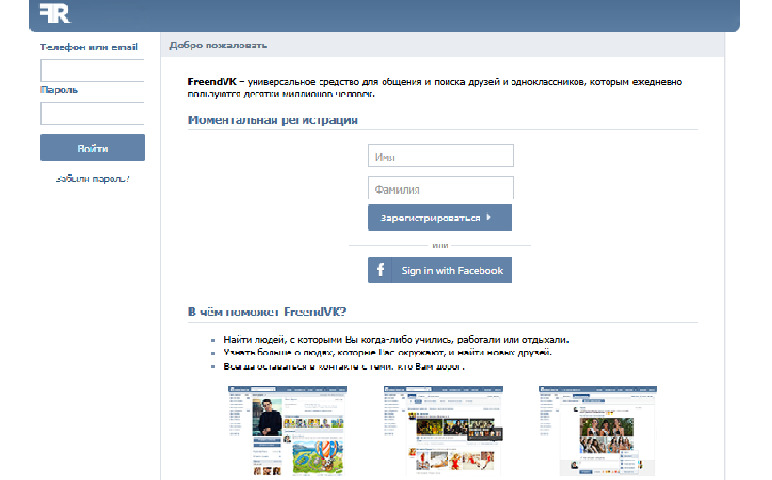Select the 'Телефон или email' label
This screenshot has height=480, width=772.
[89, 47]
